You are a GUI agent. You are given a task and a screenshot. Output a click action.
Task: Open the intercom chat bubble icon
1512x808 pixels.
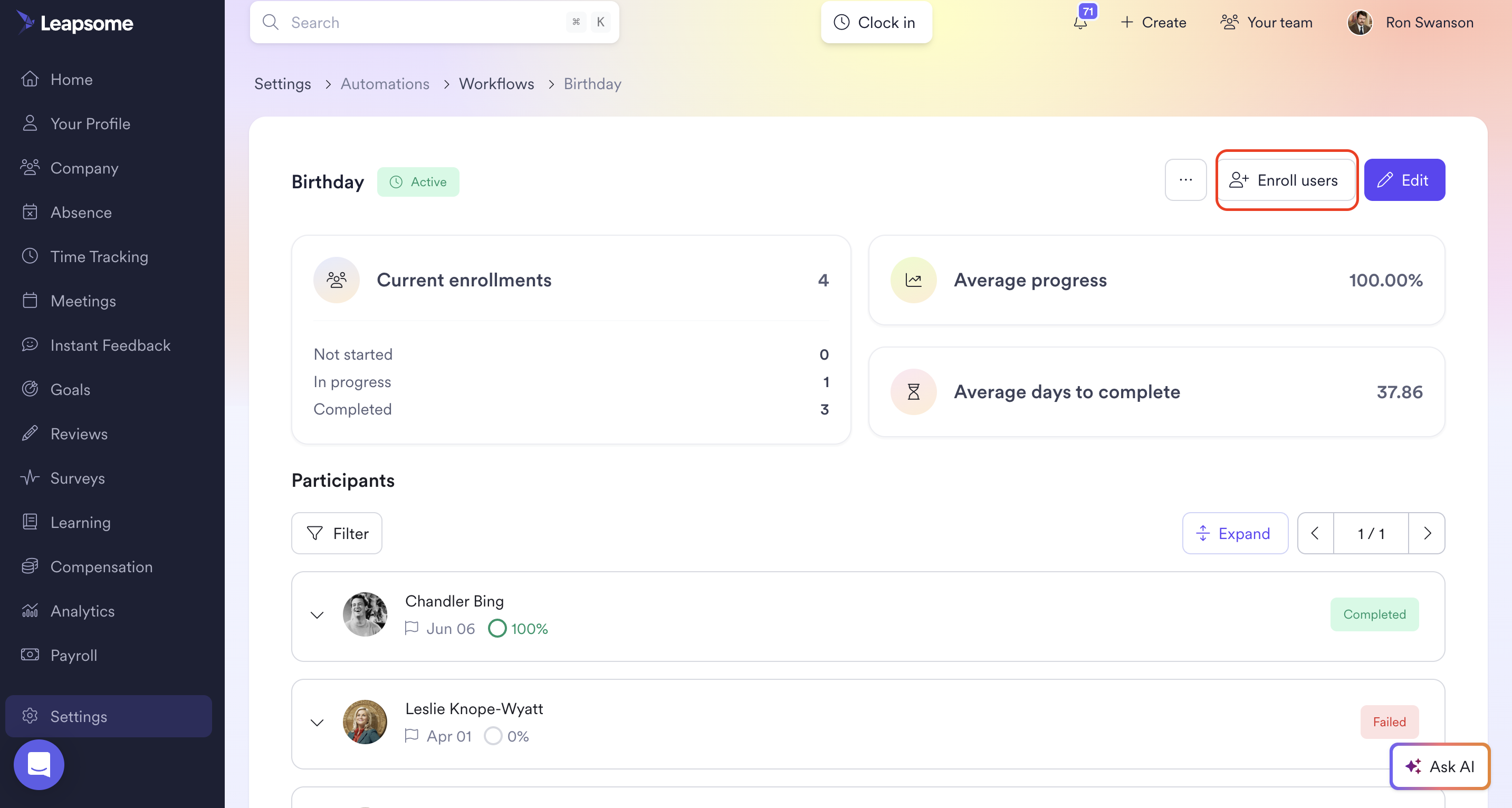click(x=39, y=764)
